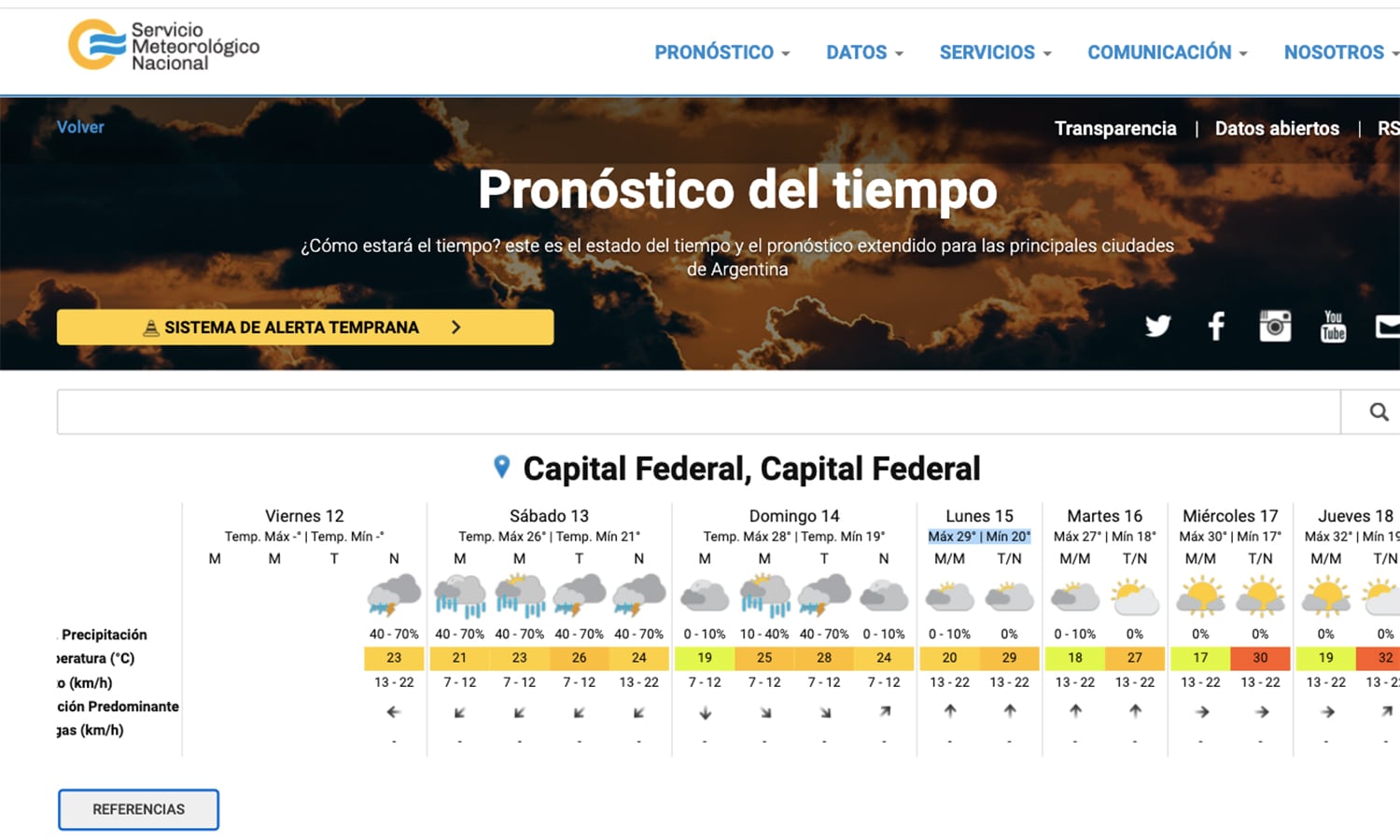Click the REFERENCIAS button

pyautogui.click(x=138, y=809)
